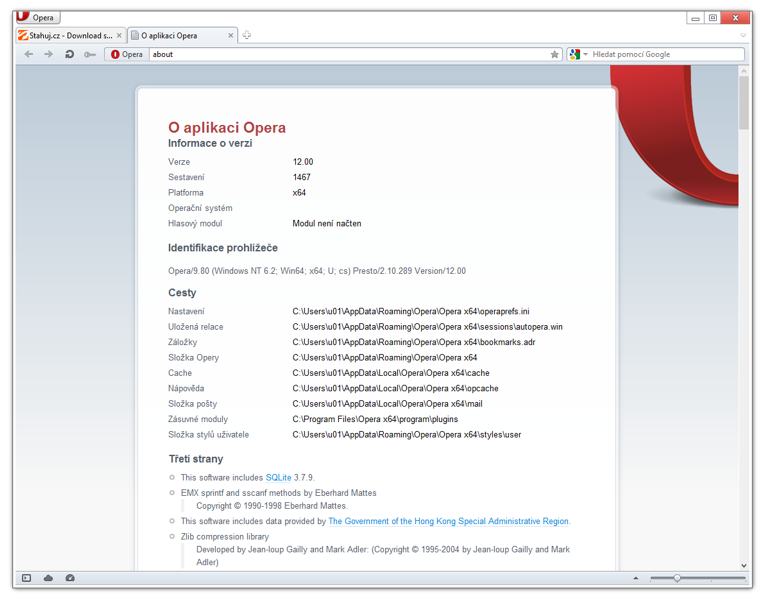Maximize the Opera window

pyautogui.click(x=713, y=18)
